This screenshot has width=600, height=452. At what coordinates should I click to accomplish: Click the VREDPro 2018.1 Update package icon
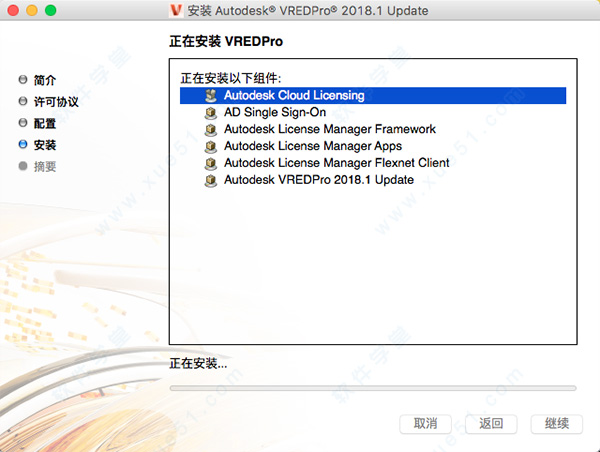coord(211,180)
